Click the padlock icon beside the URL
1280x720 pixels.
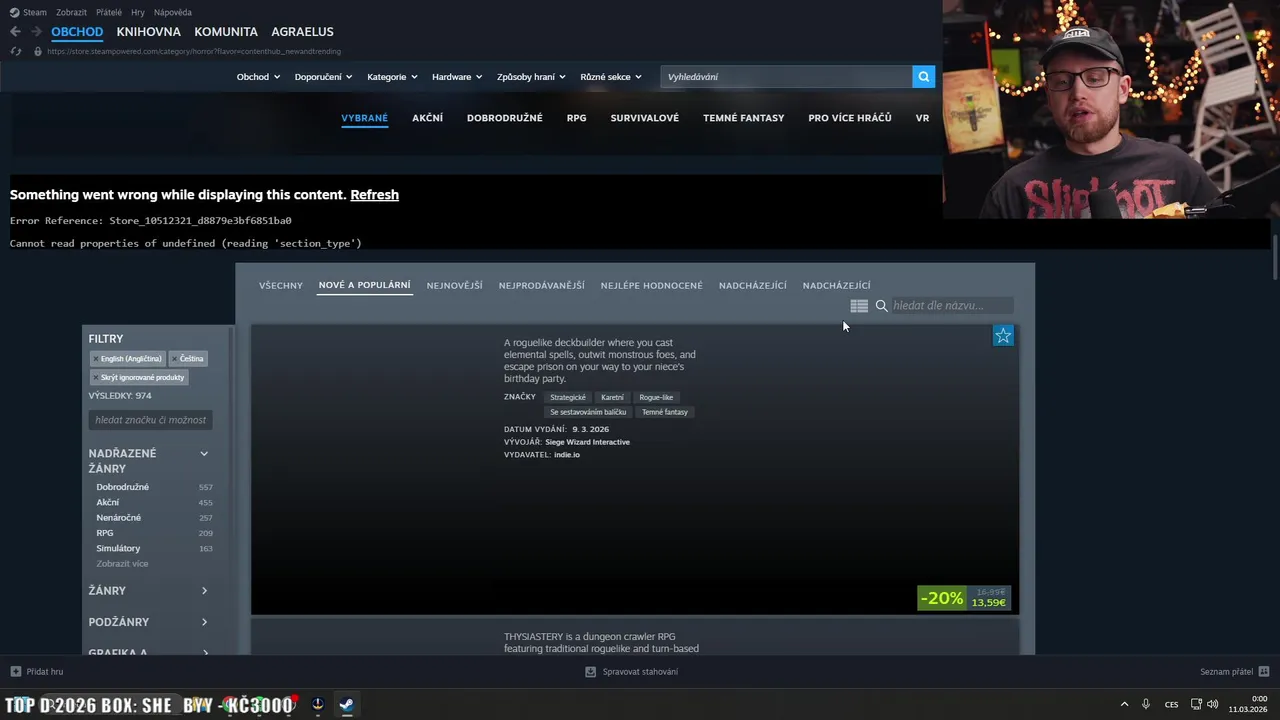38,51
